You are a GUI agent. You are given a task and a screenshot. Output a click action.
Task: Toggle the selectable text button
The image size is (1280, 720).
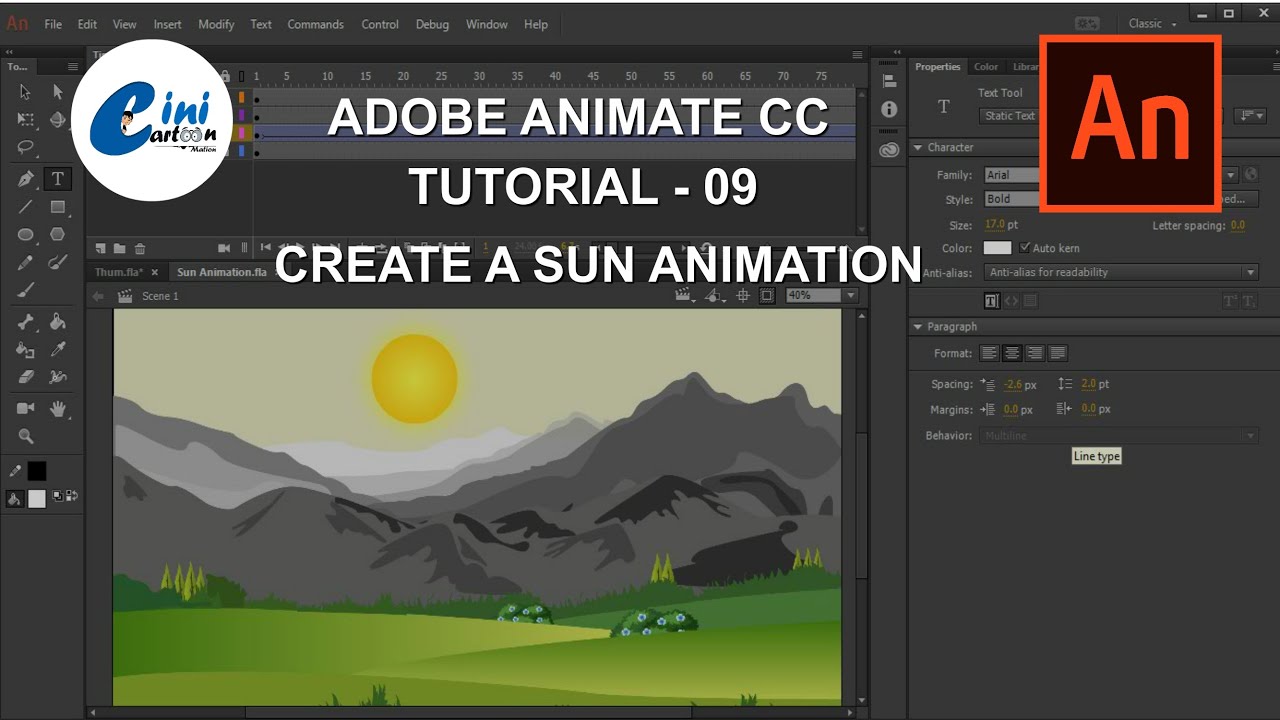click(x=992, y=300)
